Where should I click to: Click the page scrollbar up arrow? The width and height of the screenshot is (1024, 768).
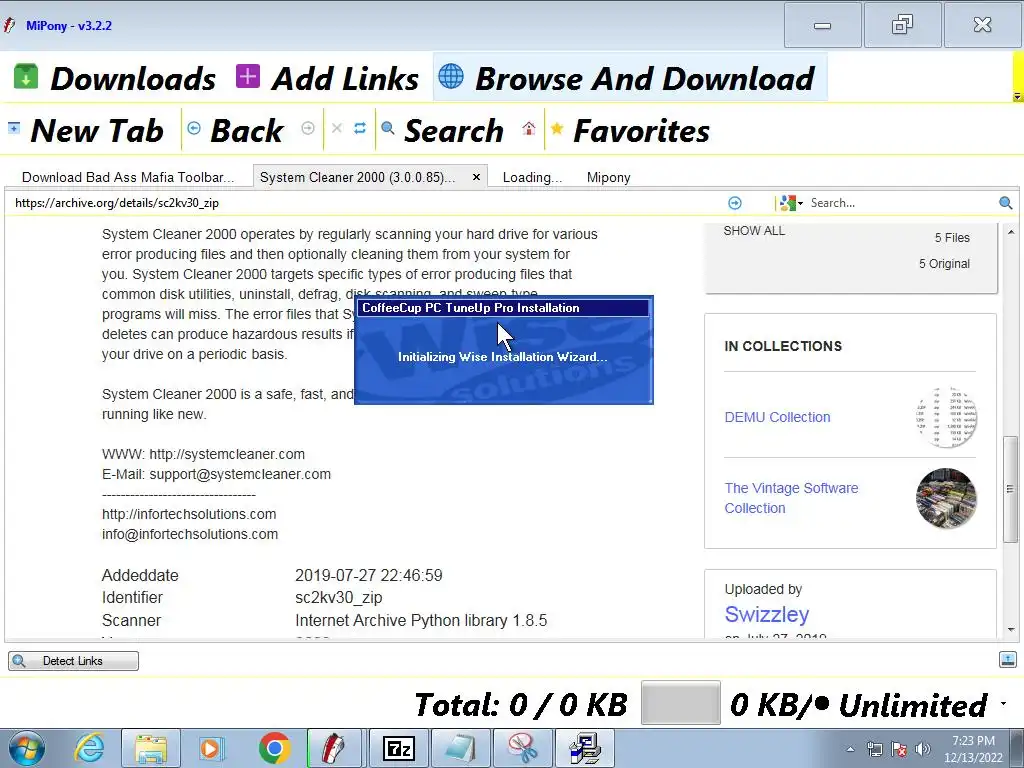coord(1011,232)
